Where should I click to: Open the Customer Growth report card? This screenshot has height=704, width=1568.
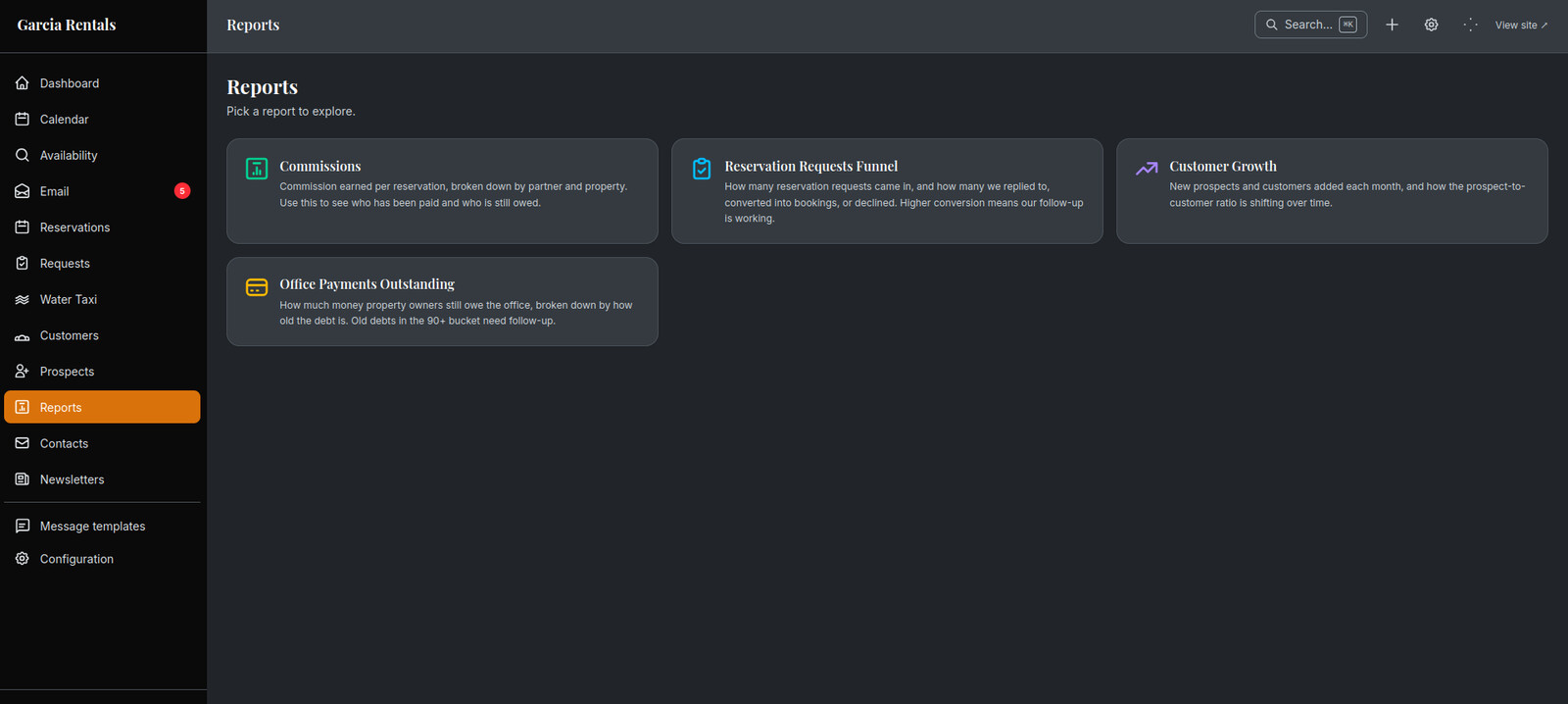tap(1332, 191)
